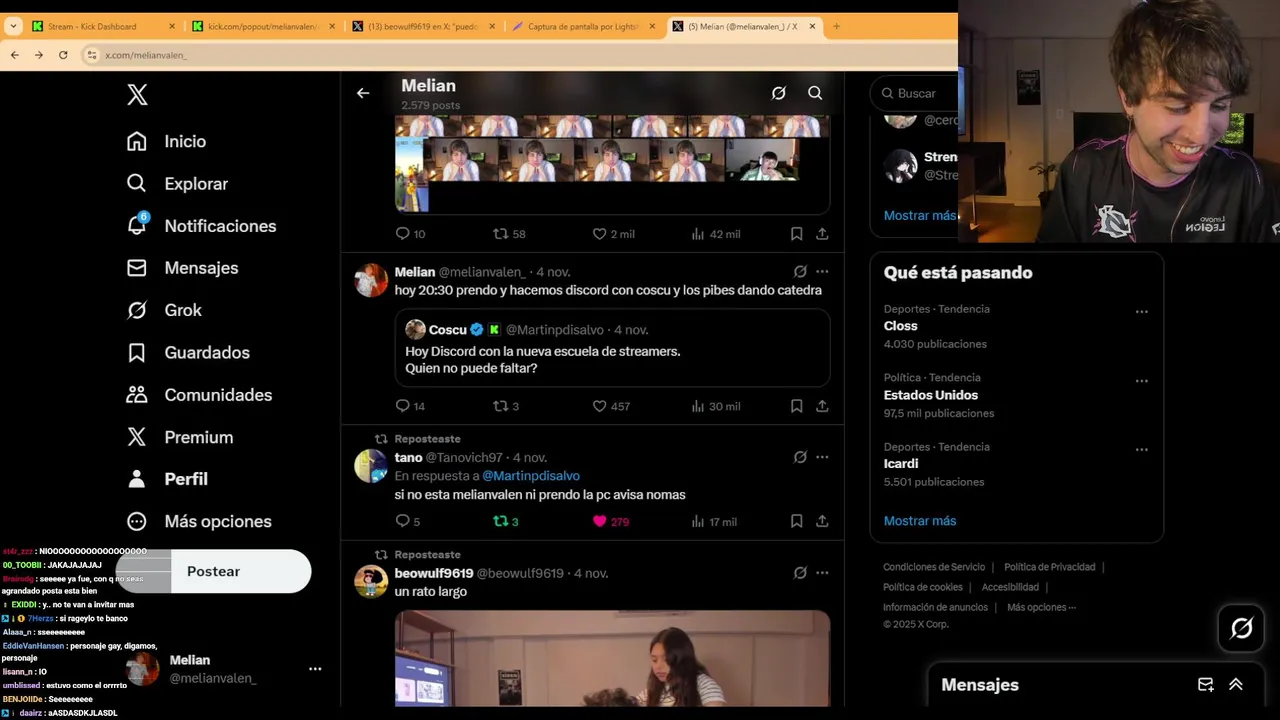
Task: Open Grok in sidebar
Action: (164, 310)
